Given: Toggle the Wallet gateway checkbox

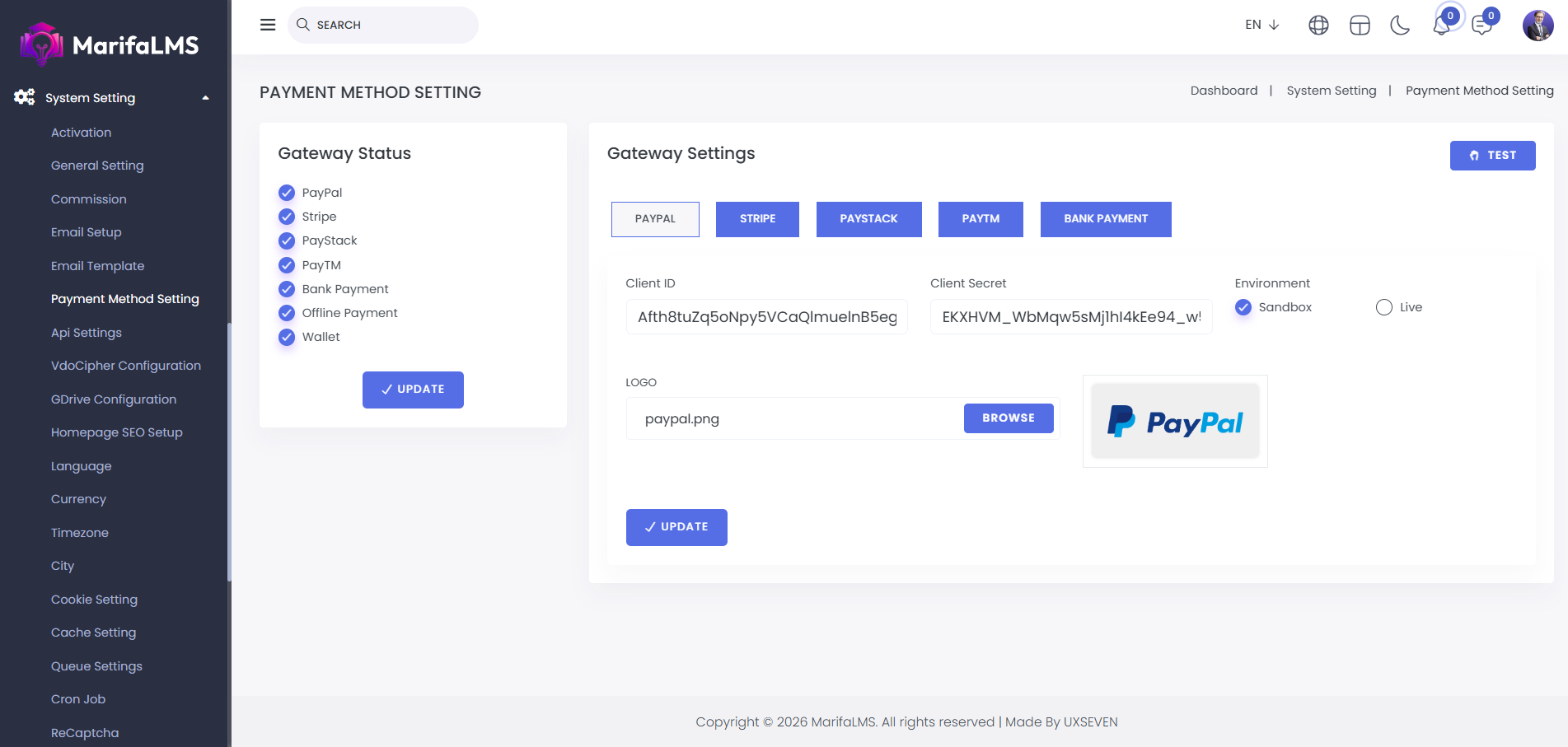Looking at the screenshot, I should click(287, 337).
